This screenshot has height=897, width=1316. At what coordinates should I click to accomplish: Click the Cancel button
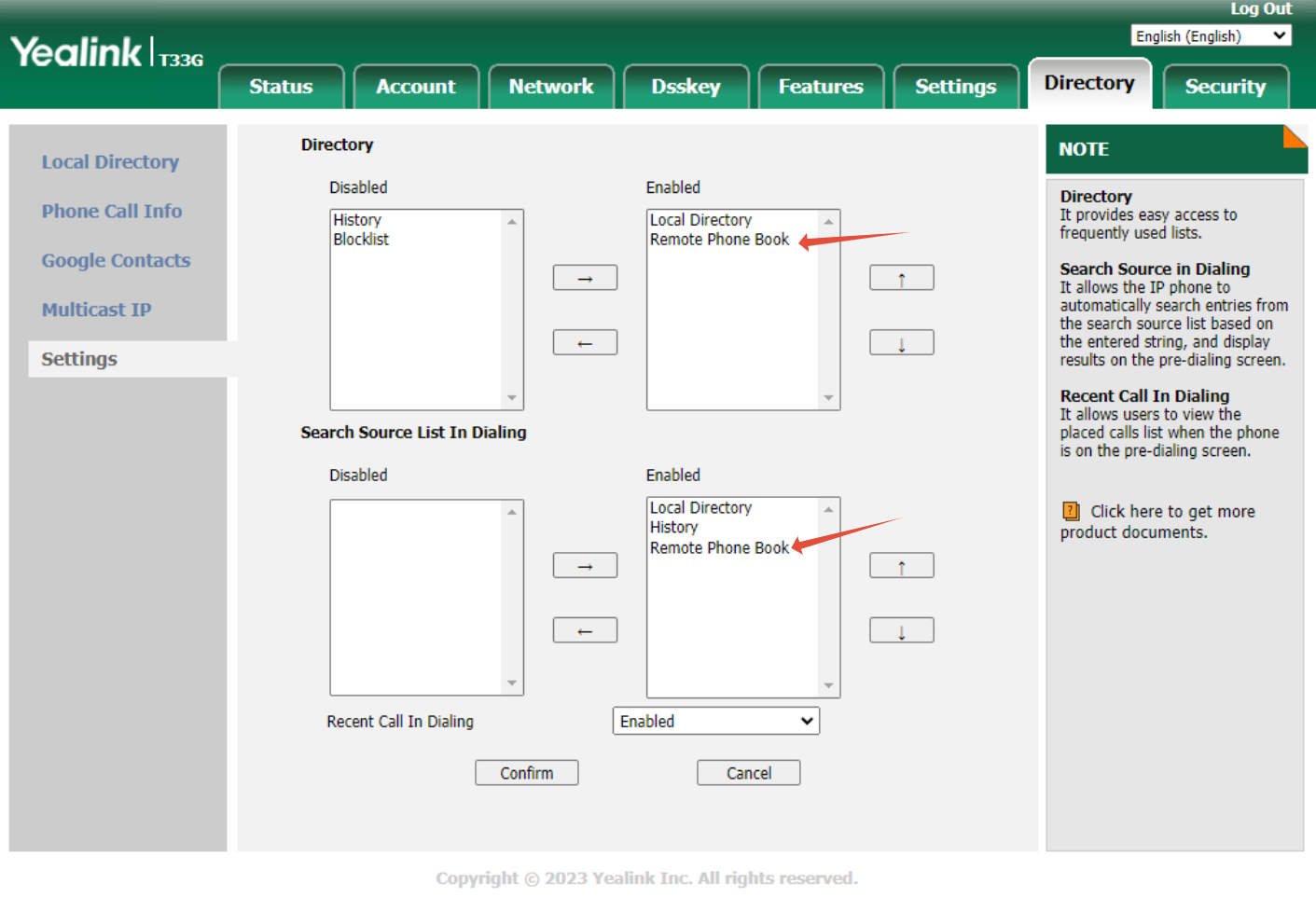coord(749,773)
